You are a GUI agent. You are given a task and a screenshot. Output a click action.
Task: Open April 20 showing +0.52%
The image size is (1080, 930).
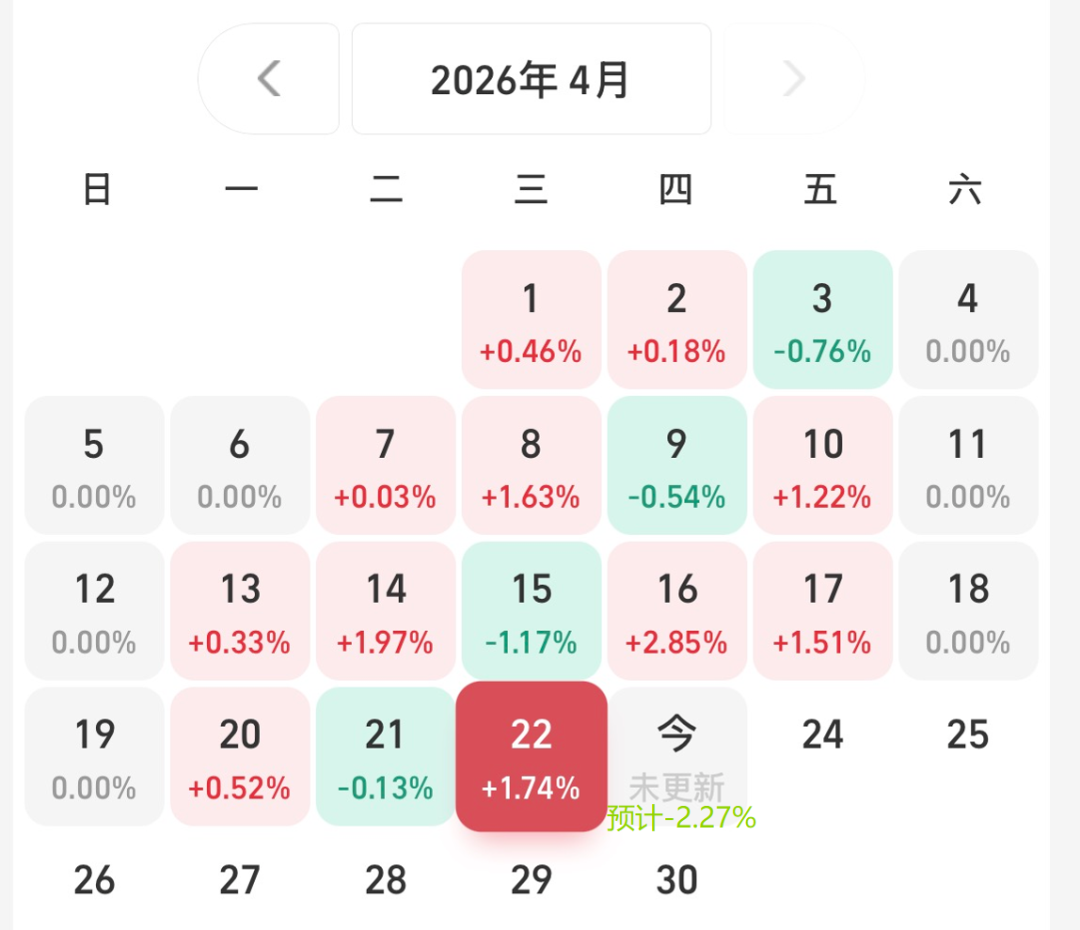point(240,756)
